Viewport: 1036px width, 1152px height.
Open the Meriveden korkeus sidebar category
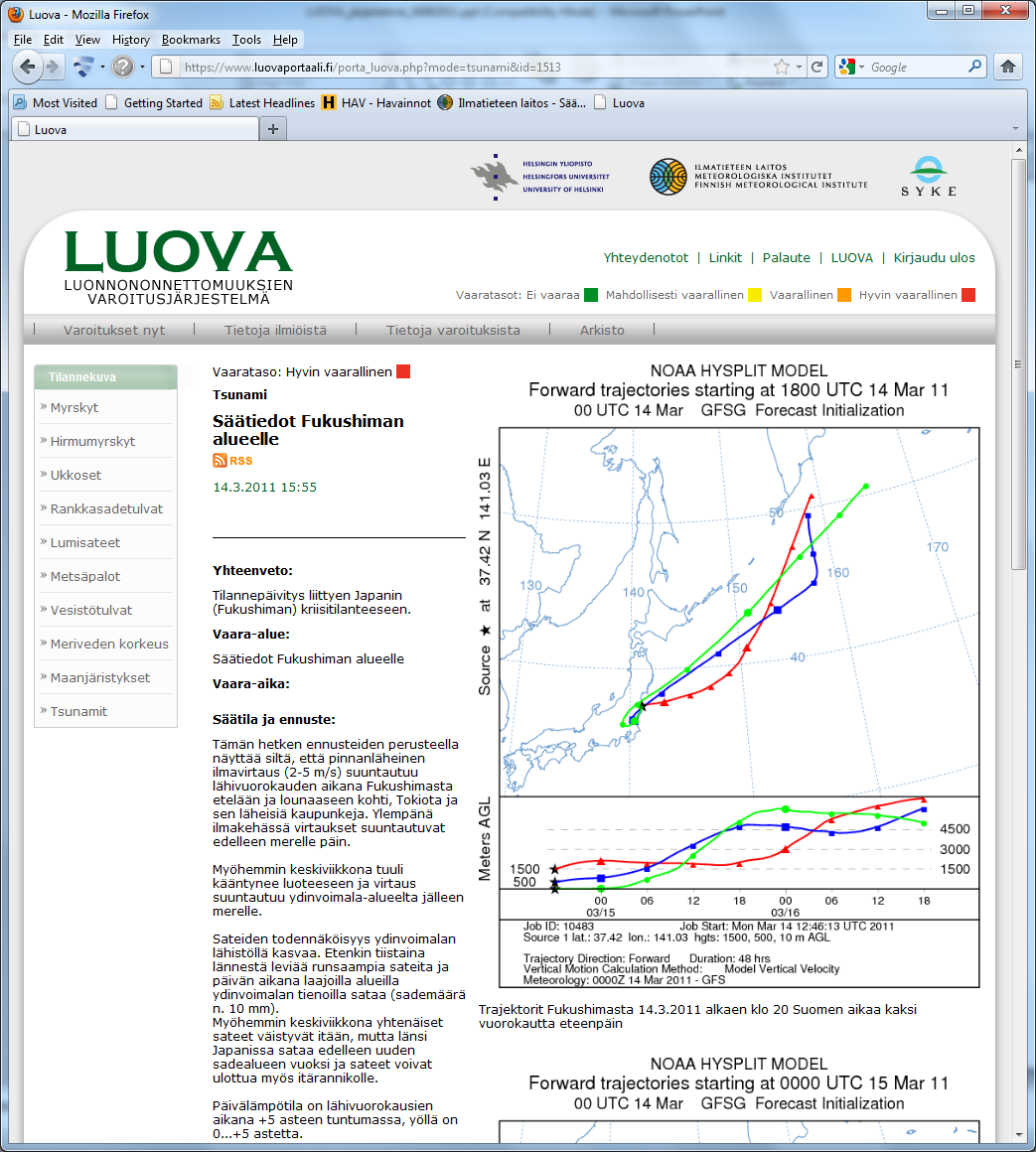coord(109,645)
